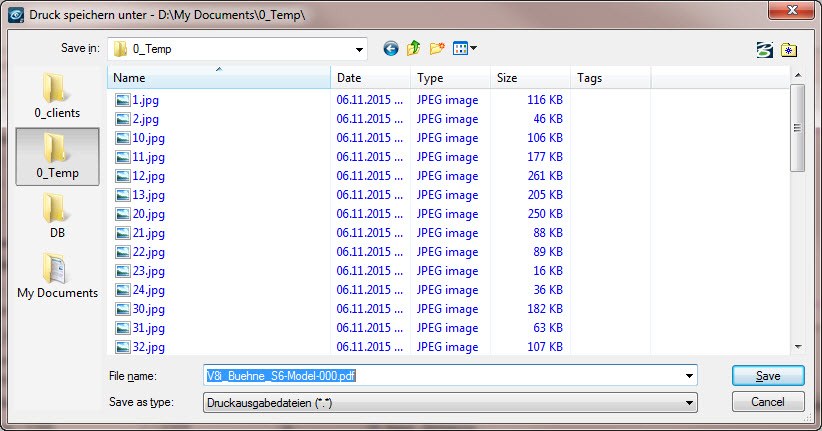Open the 0_clients folder shortcut
The height and width of the screenshot is (431, 822).
(57, 96)
